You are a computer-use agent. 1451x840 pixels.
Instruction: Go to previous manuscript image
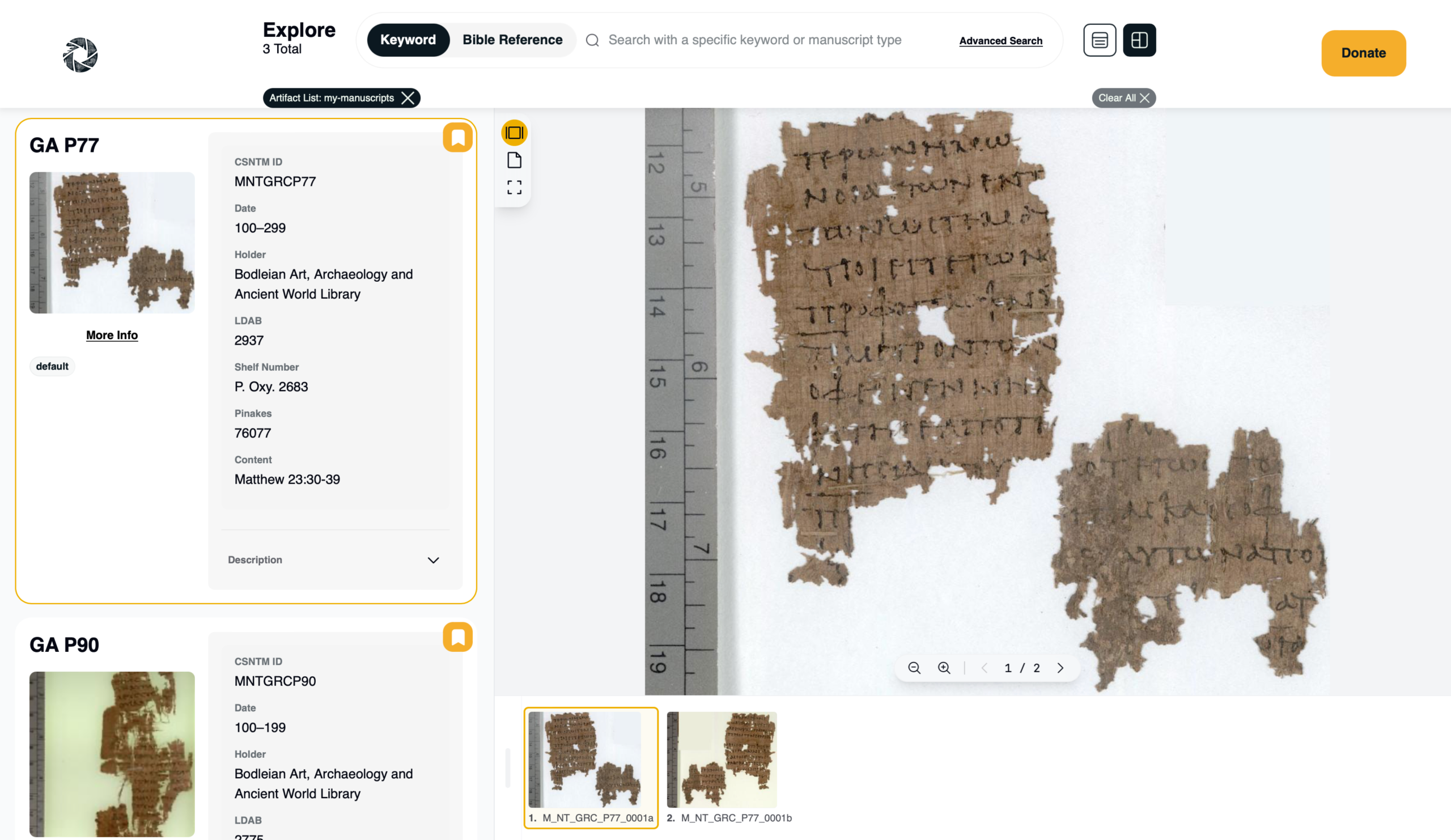click(985, 668)
